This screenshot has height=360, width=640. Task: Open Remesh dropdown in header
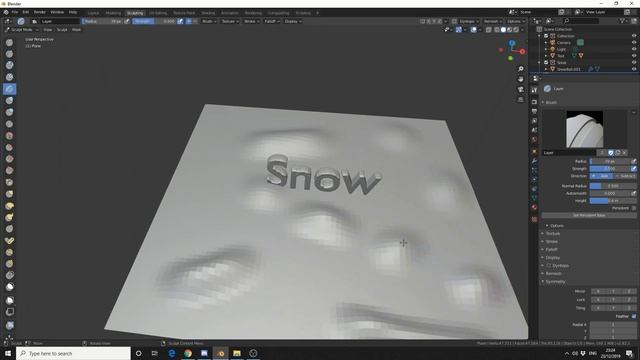click(493, 21)
